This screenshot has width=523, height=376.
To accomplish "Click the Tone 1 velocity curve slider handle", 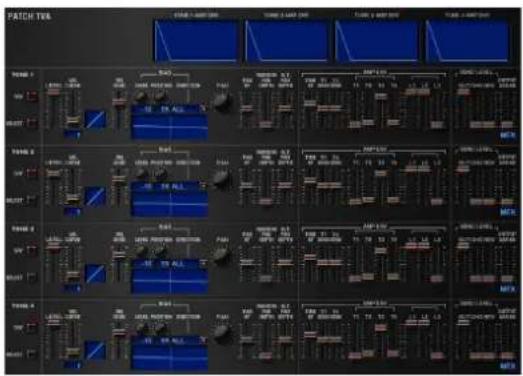I will (x=72, y=121).
